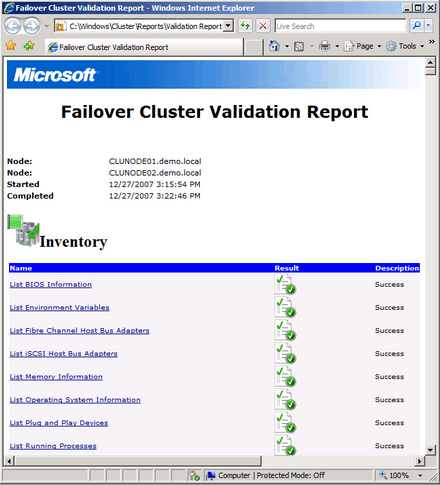Open the RSS feeds icon
440x485 pixels.
299,46
